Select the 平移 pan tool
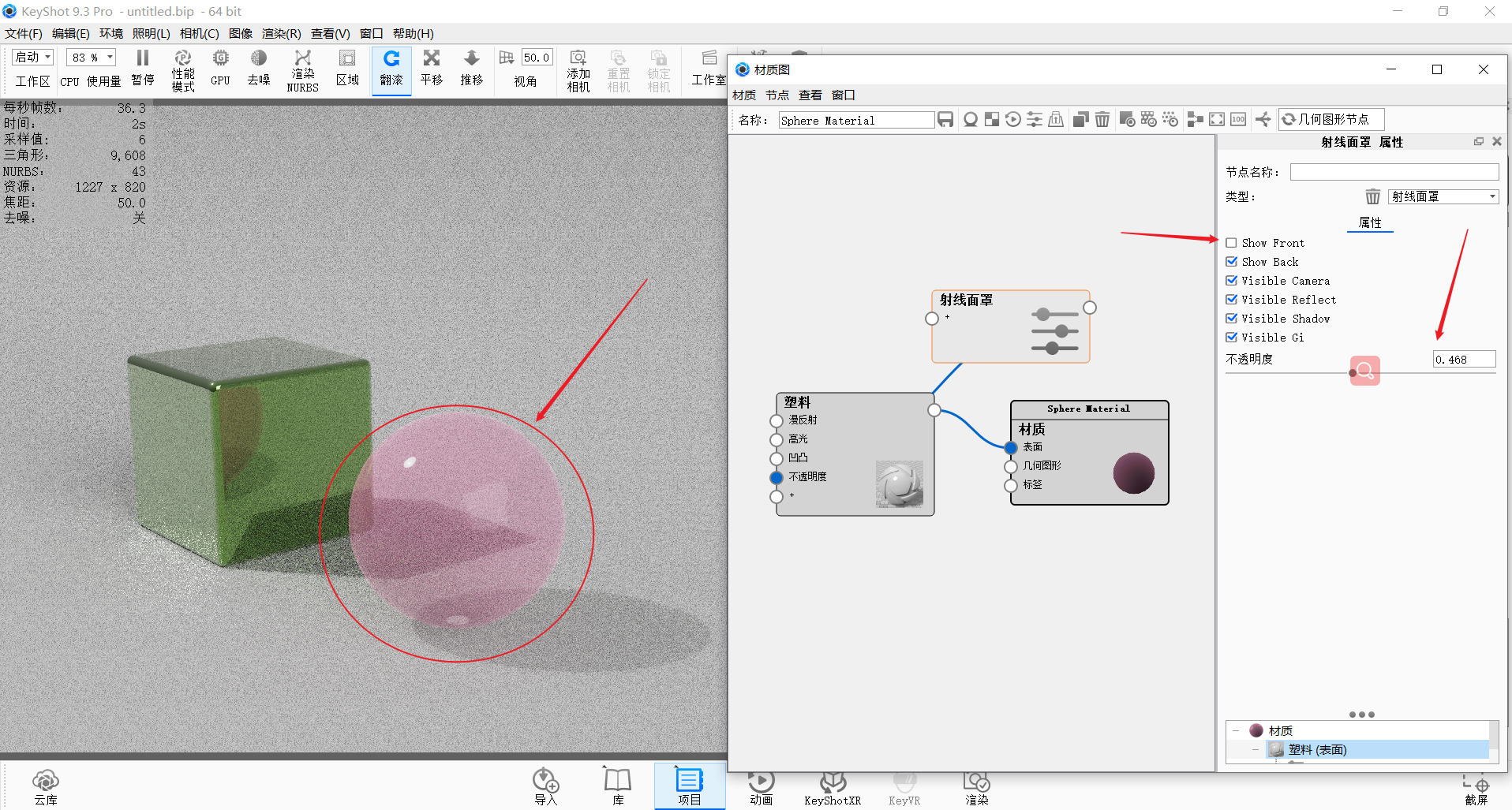This screenshot has width=1512, height=810. point(432,69)
